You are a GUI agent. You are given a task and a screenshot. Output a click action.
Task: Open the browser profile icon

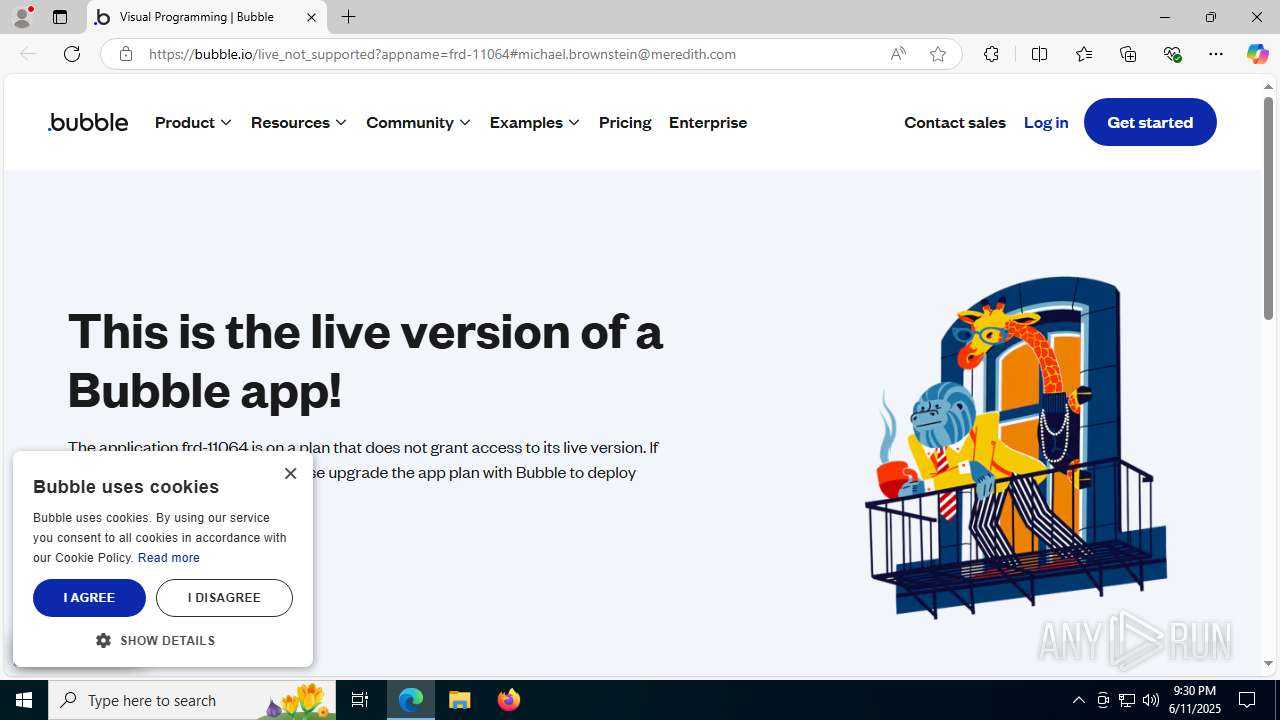point(22,17)
